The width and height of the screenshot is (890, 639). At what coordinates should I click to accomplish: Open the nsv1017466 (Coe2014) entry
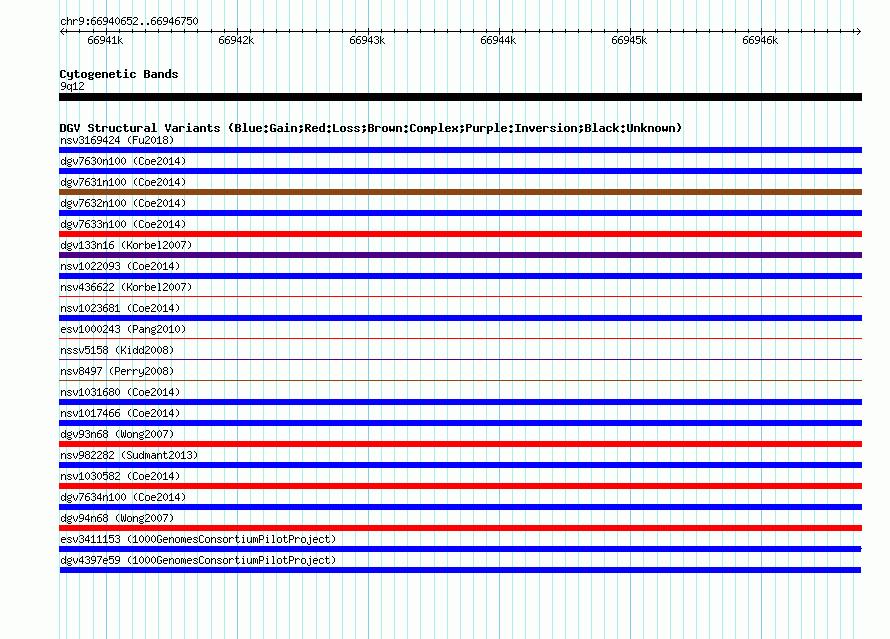coord(120,413)
